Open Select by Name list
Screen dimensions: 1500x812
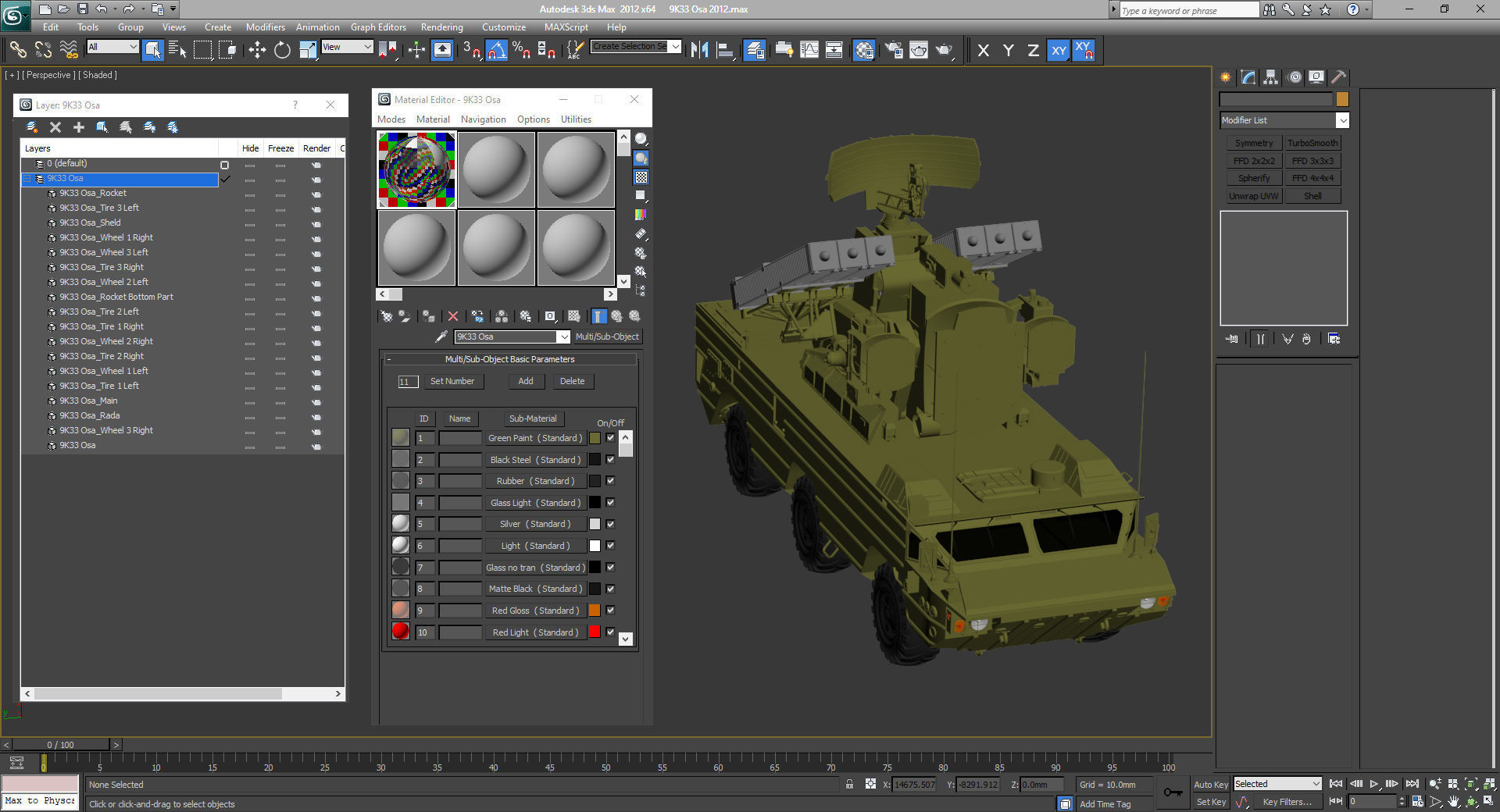coord(177,50)
